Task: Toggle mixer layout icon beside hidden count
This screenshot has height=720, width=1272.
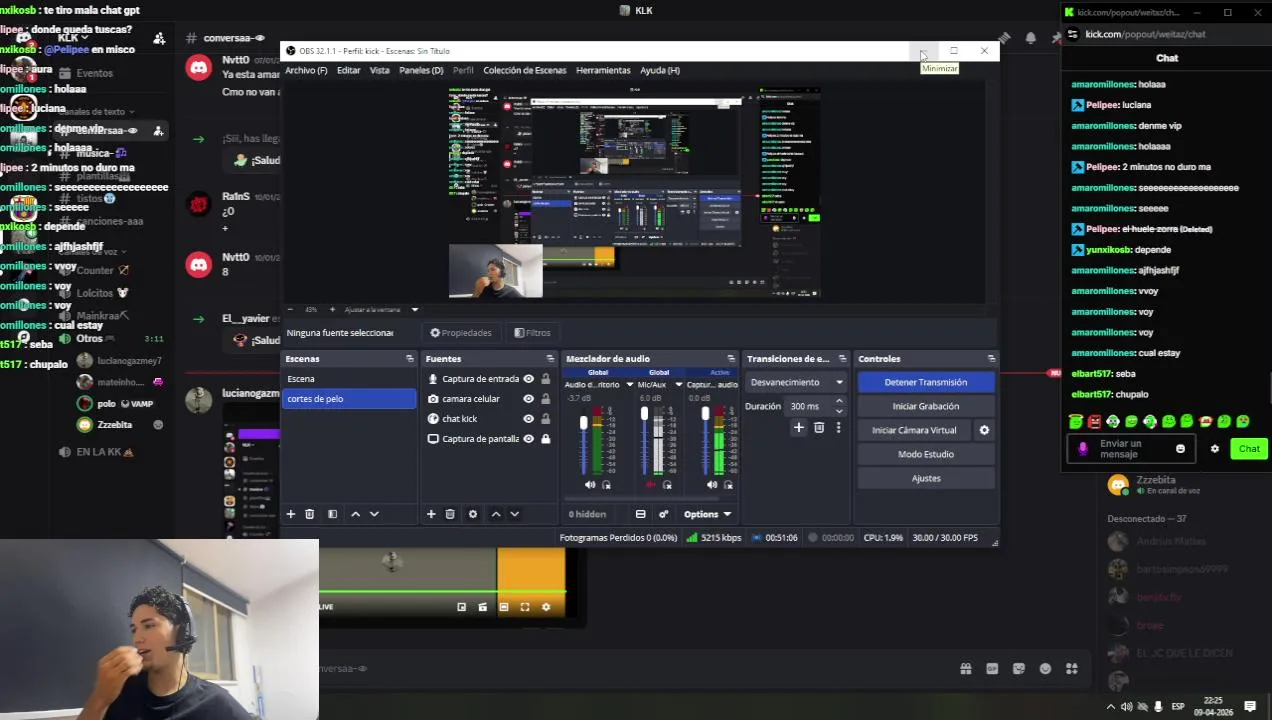Action: point(640,514)
